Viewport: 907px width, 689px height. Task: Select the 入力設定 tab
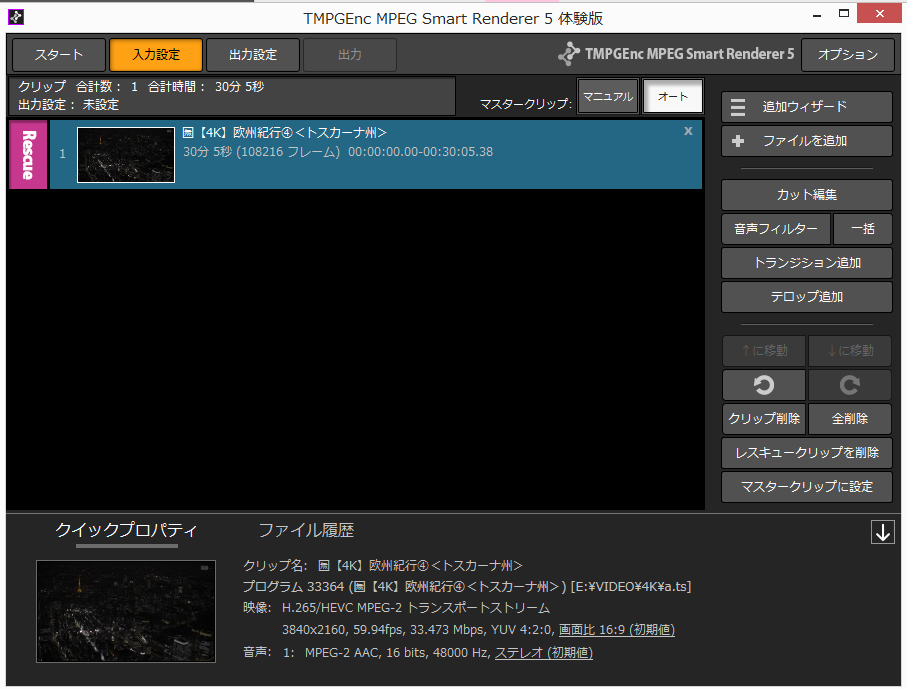click(156, 55)
